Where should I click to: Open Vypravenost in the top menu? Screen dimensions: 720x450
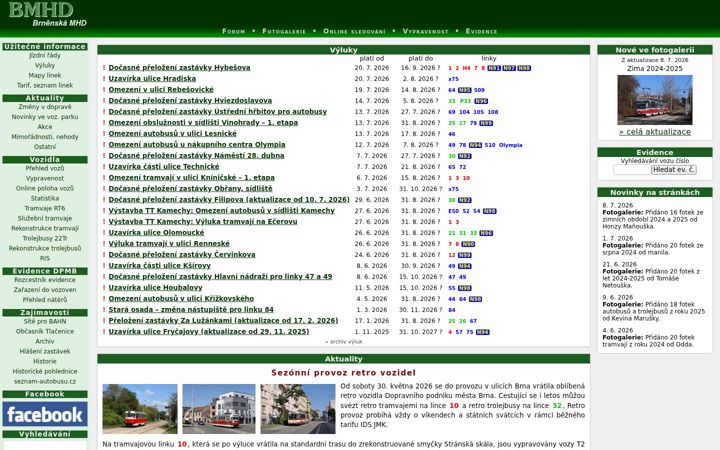[x=425, y=31]
